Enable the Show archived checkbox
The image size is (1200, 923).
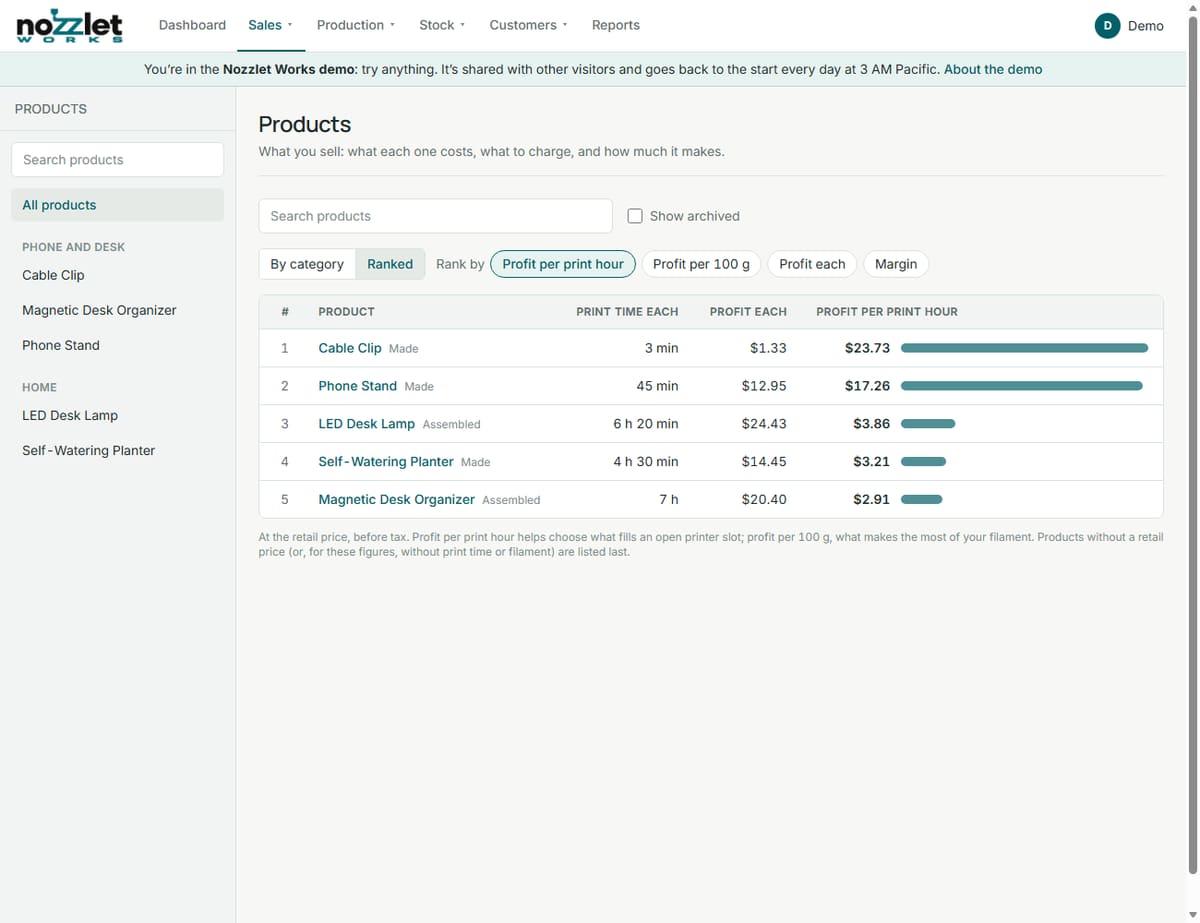point(635,216)
